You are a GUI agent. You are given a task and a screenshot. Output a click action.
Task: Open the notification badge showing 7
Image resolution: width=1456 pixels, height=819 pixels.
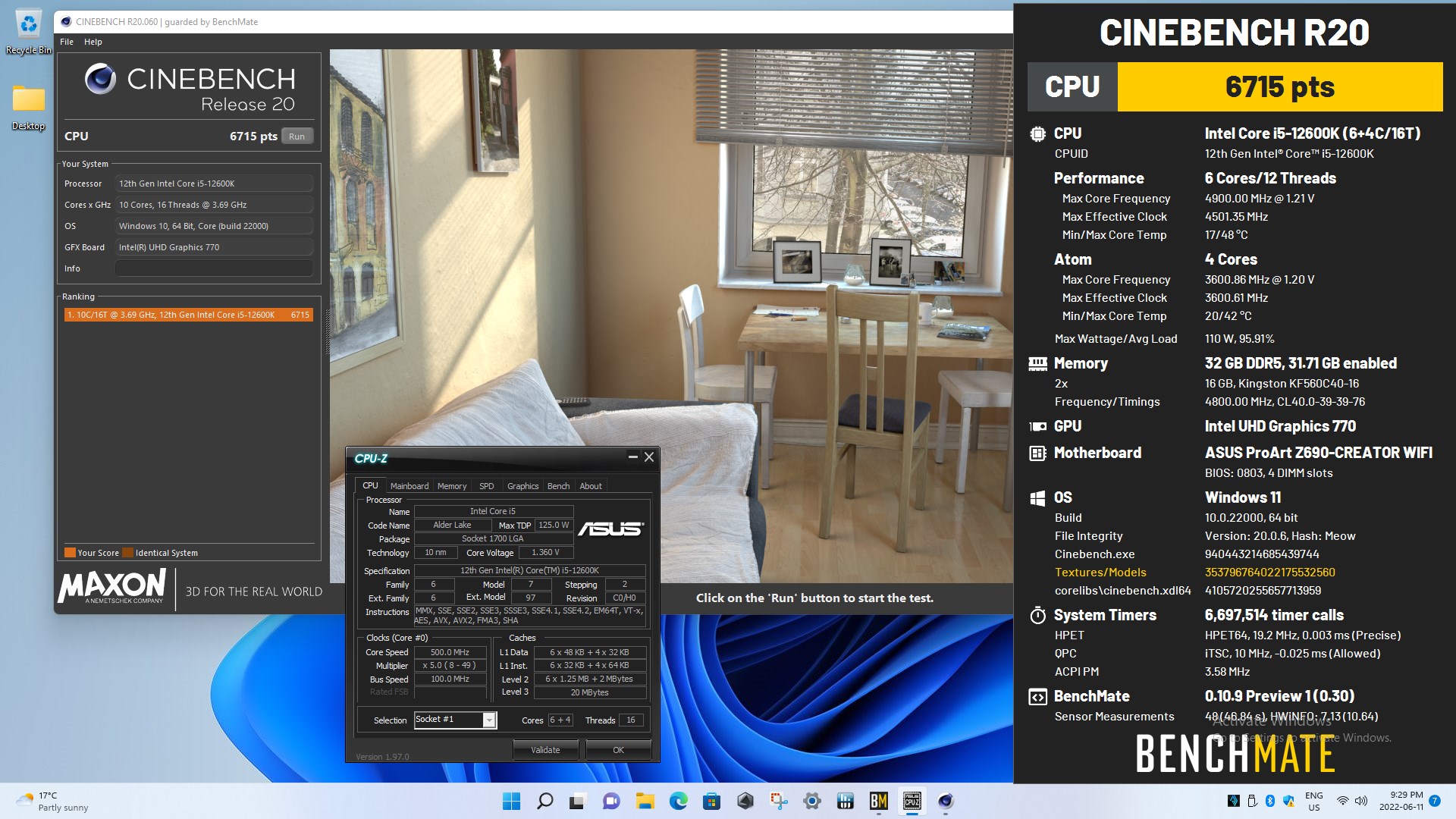point(1435,801)
